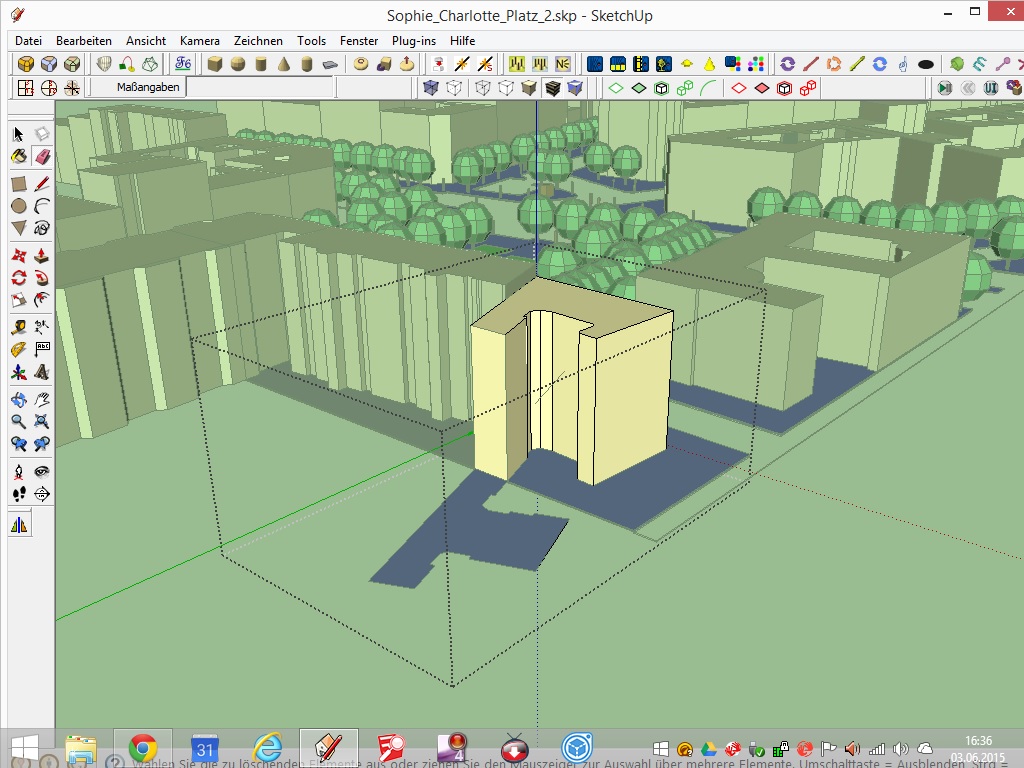Pick the Paint Bucket tool
The width and height of the screenshot is (1024, 768).
18,157
